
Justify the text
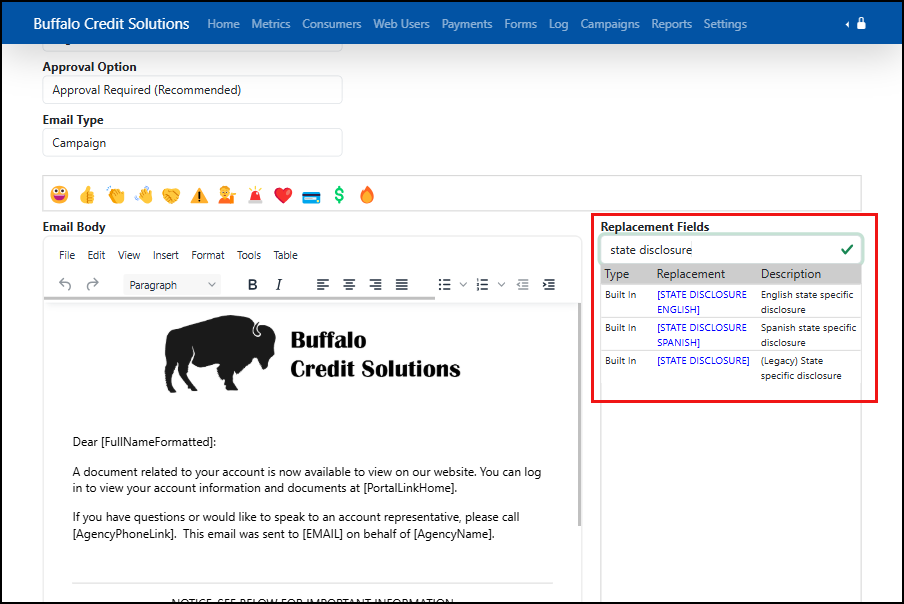[x=401, y=284]
